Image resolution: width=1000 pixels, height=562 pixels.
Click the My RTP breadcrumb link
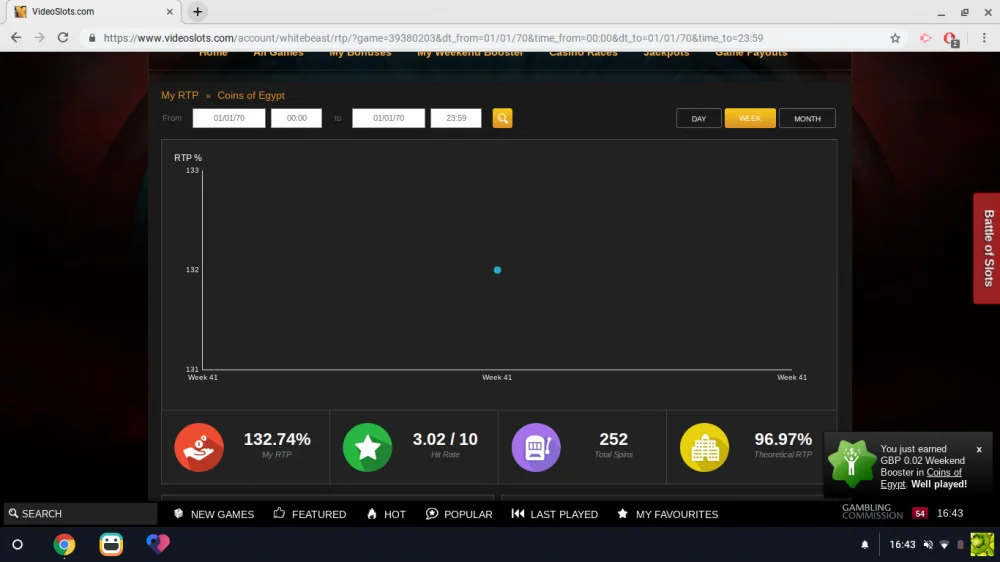coord(180,96)
